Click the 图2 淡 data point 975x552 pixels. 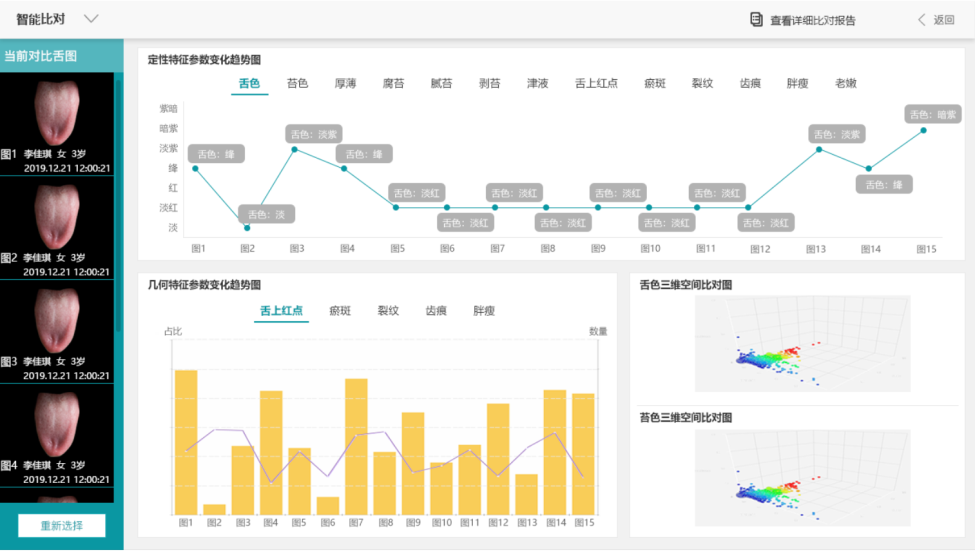tap(247, 228)
